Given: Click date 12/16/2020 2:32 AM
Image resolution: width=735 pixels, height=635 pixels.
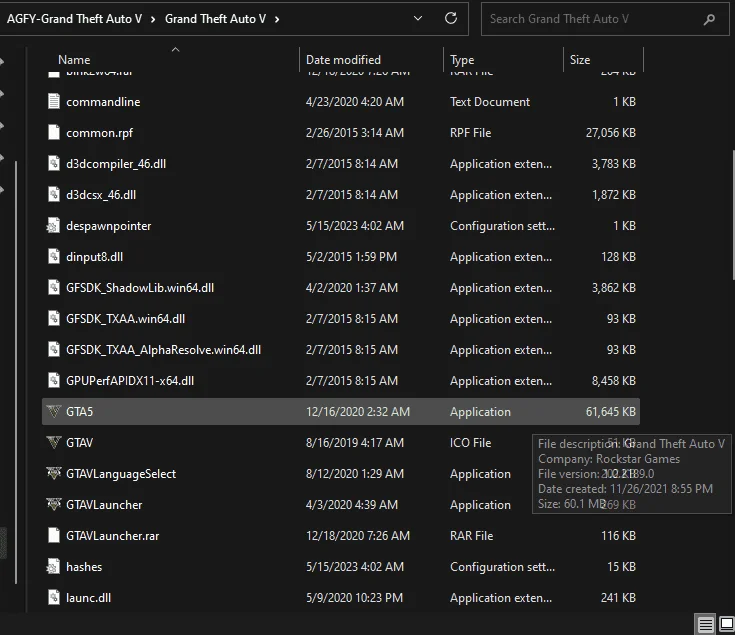Looking at the screenshot, I should click(x=358, y=411).
